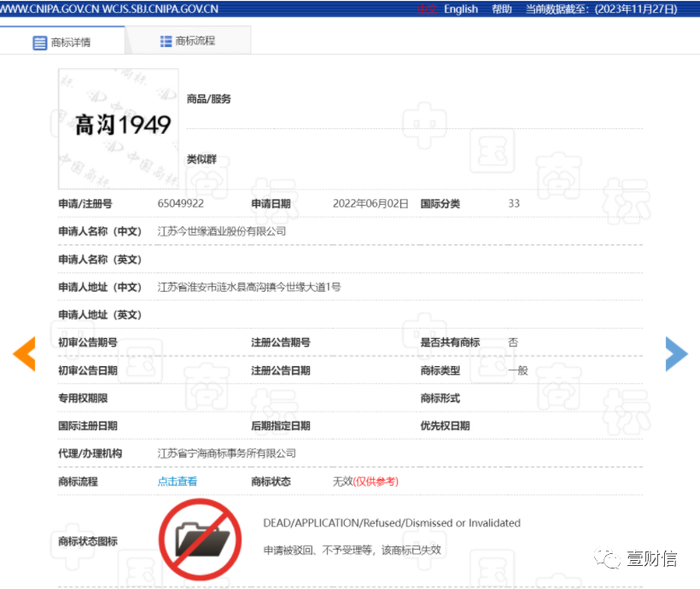
Task: Go to next trademark with blue arrow
Action: click(676, 354)
